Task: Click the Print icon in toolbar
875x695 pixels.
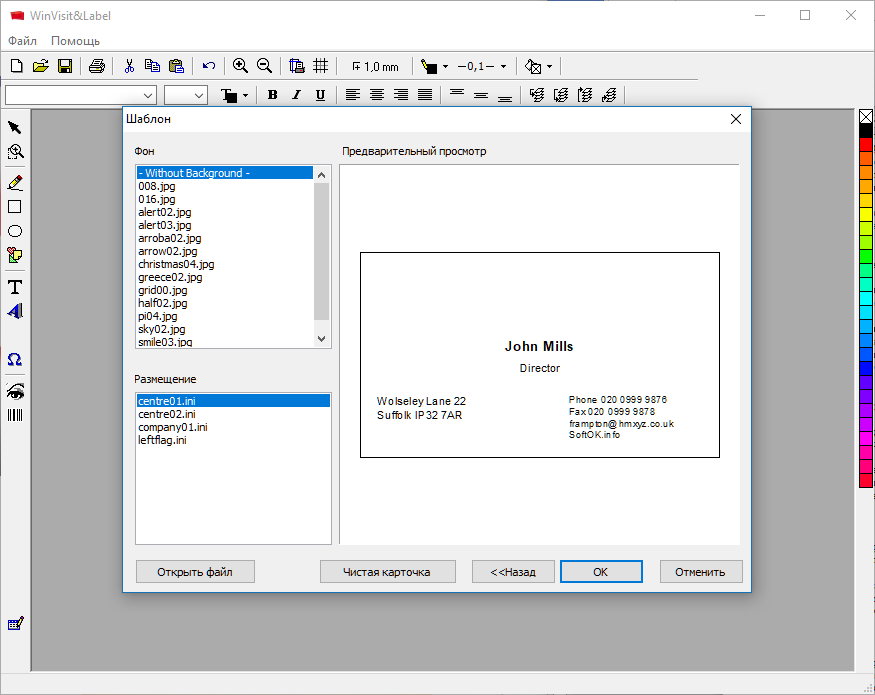Action: click(97, 66)
